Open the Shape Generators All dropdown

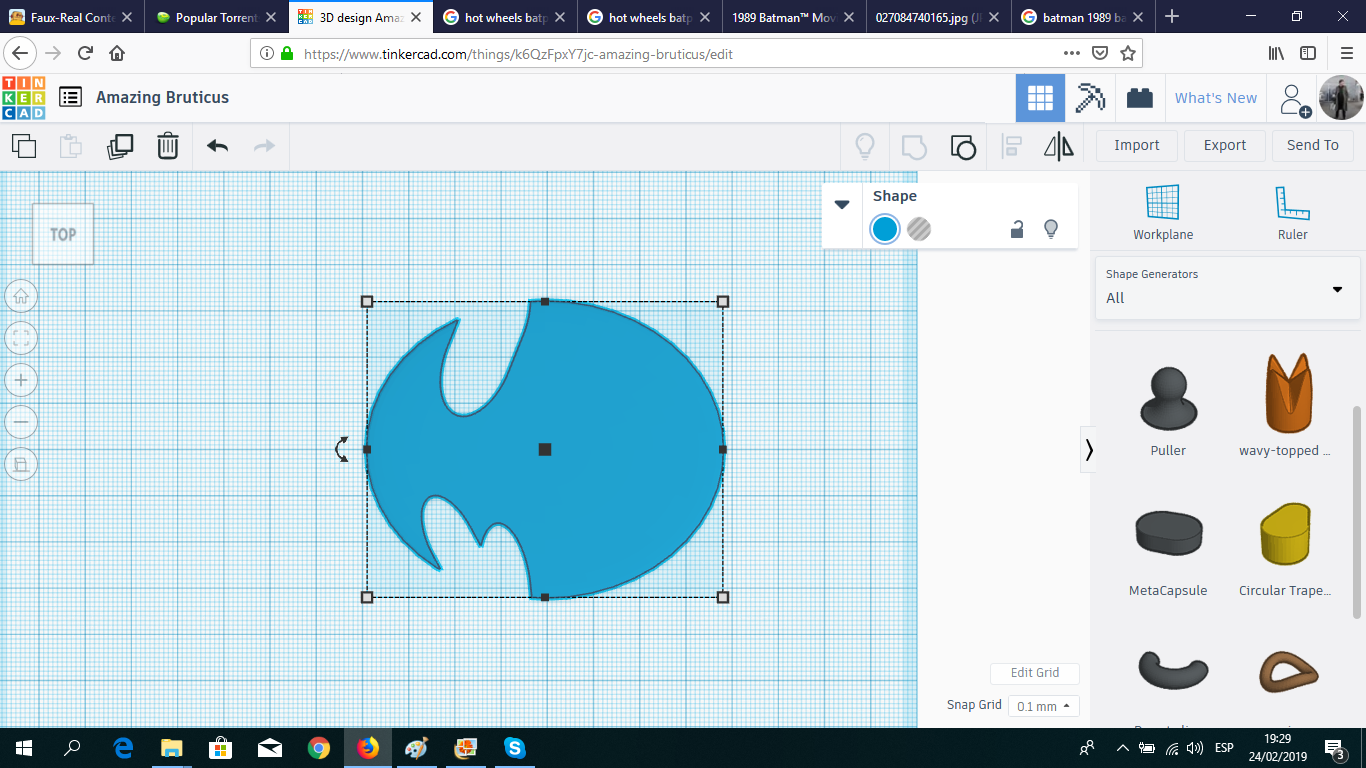pos(1227,288)
